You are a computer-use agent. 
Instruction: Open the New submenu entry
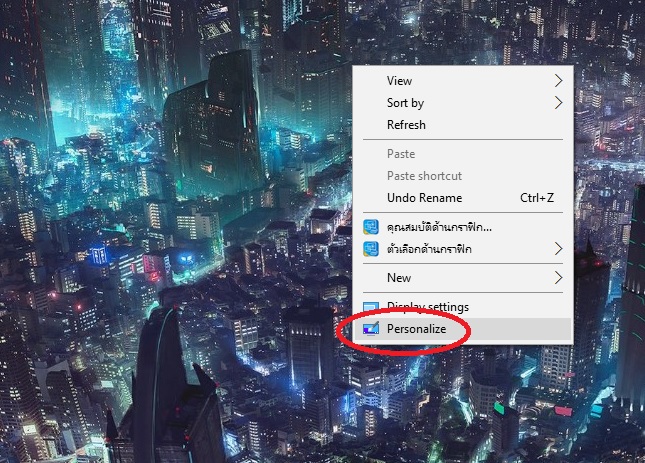point(463,278)
